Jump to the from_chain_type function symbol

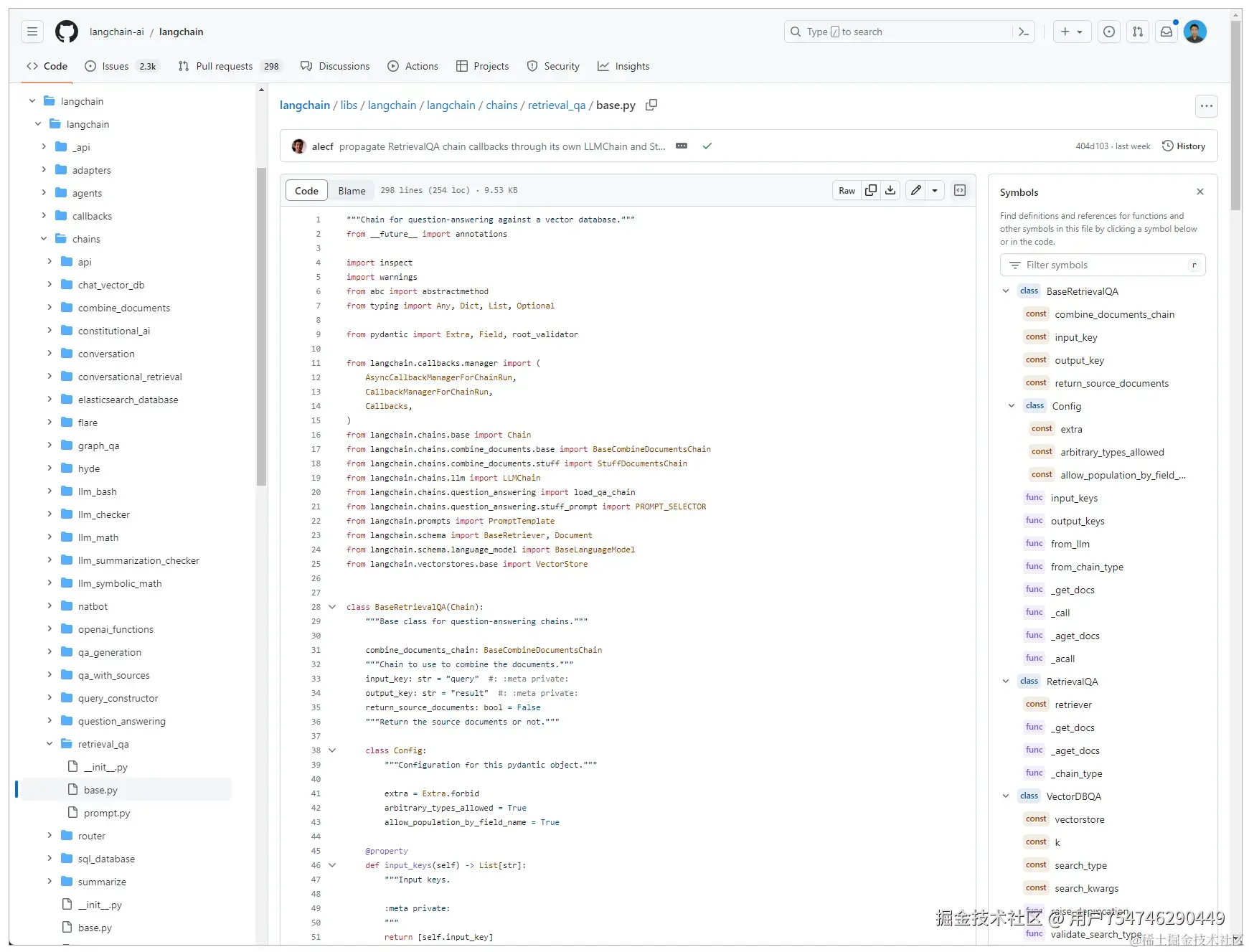coord(1087,567)
